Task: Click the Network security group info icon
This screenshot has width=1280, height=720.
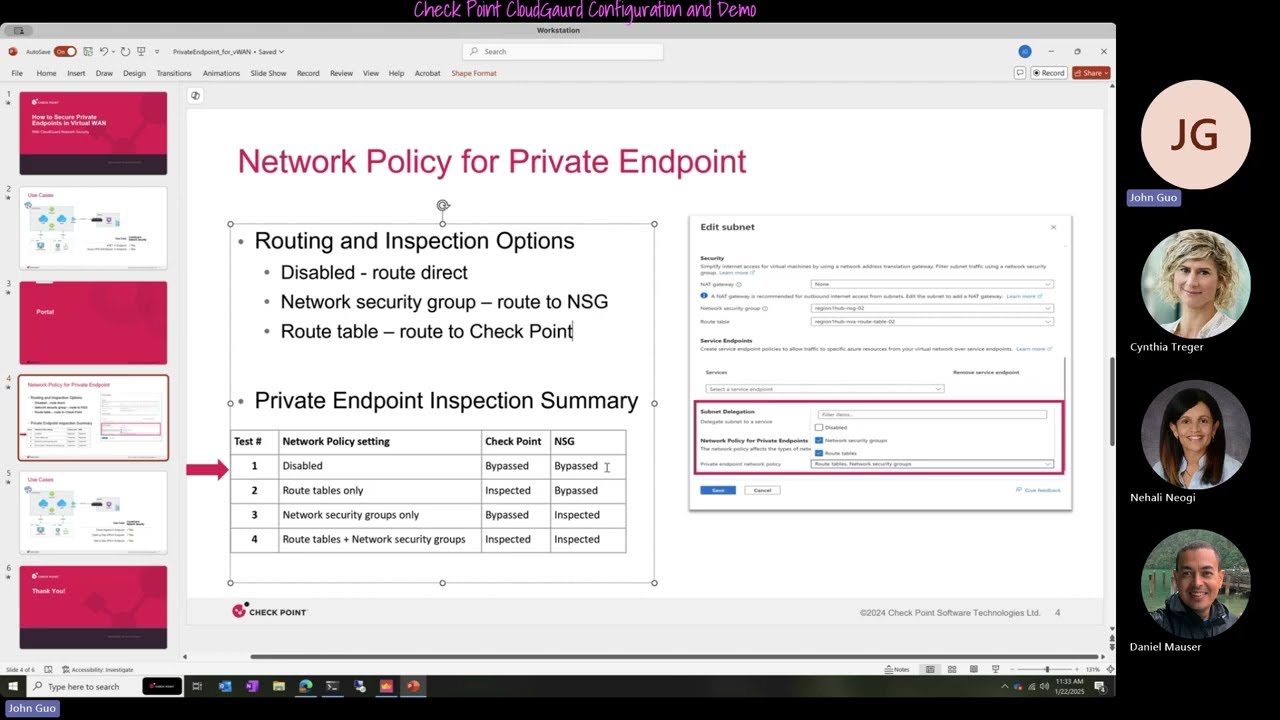Action: point(765,308)
